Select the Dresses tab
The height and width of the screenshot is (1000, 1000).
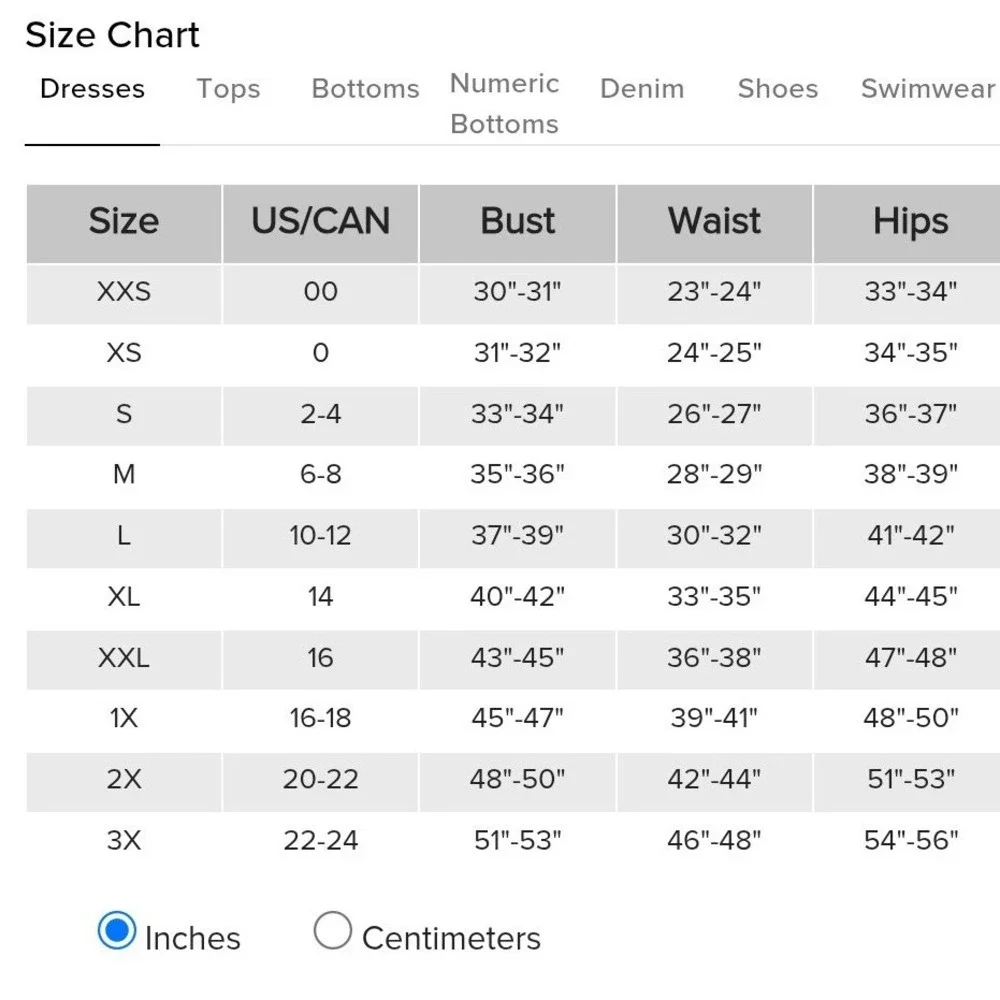coord(92,89)
